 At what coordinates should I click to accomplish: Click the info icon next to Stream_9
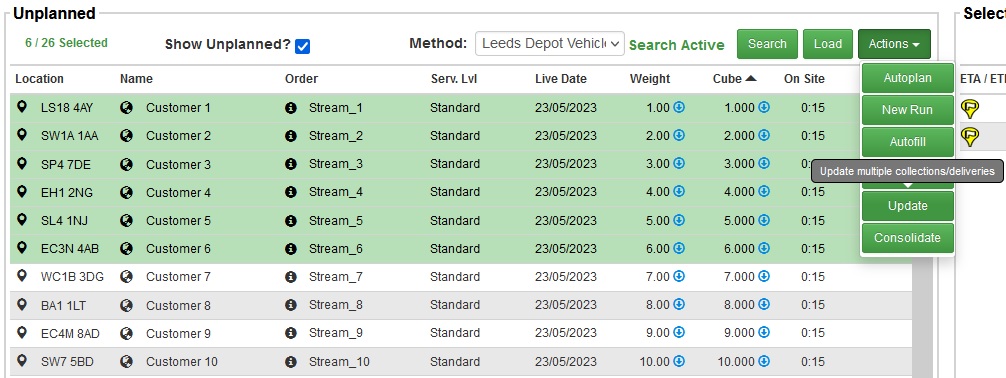click(x=291, y=334)
